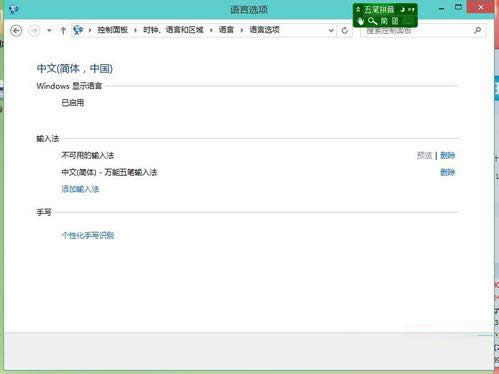499x374 pixels.
Task: Select 语言选项 breadcrumb
Action: click(x=264, y=30)
